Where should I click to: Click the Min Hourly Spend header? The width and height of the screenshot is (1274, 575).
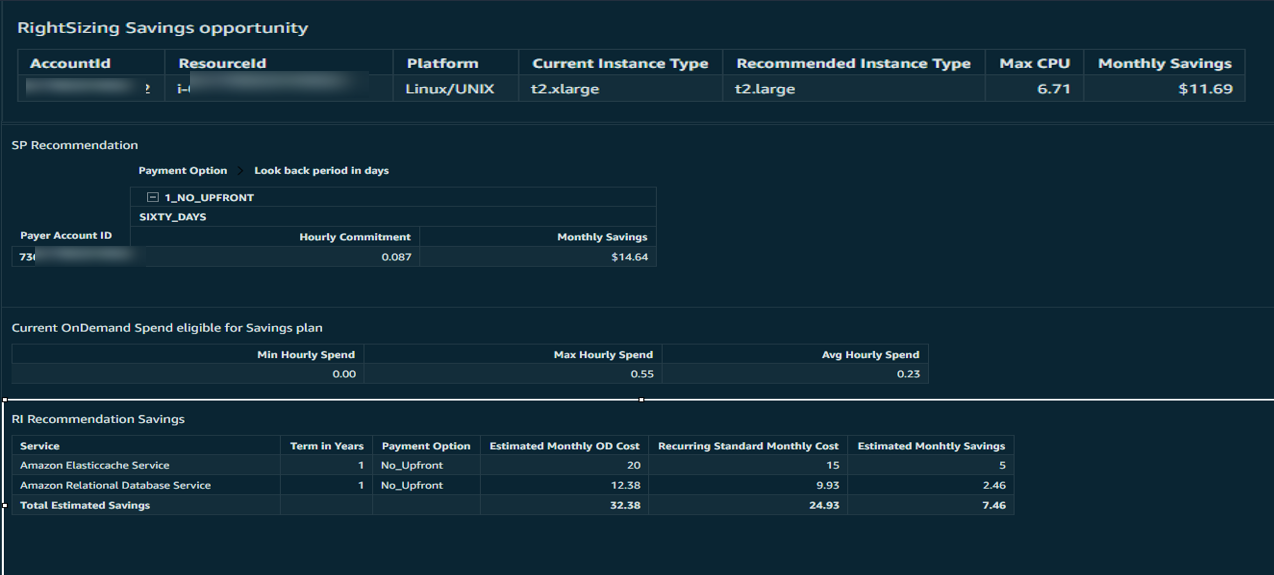[306, 354]
